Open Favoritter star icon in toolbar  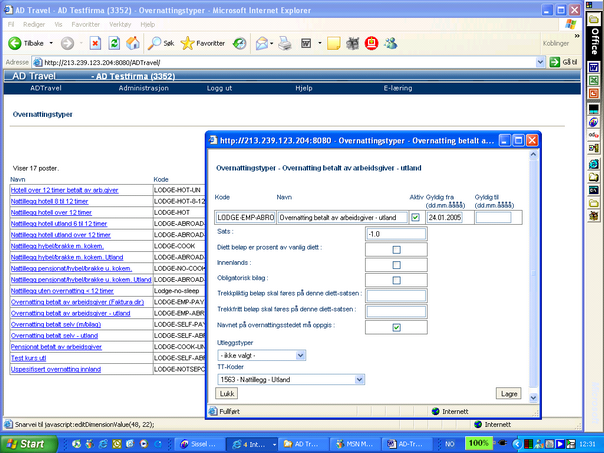point(187,44)
